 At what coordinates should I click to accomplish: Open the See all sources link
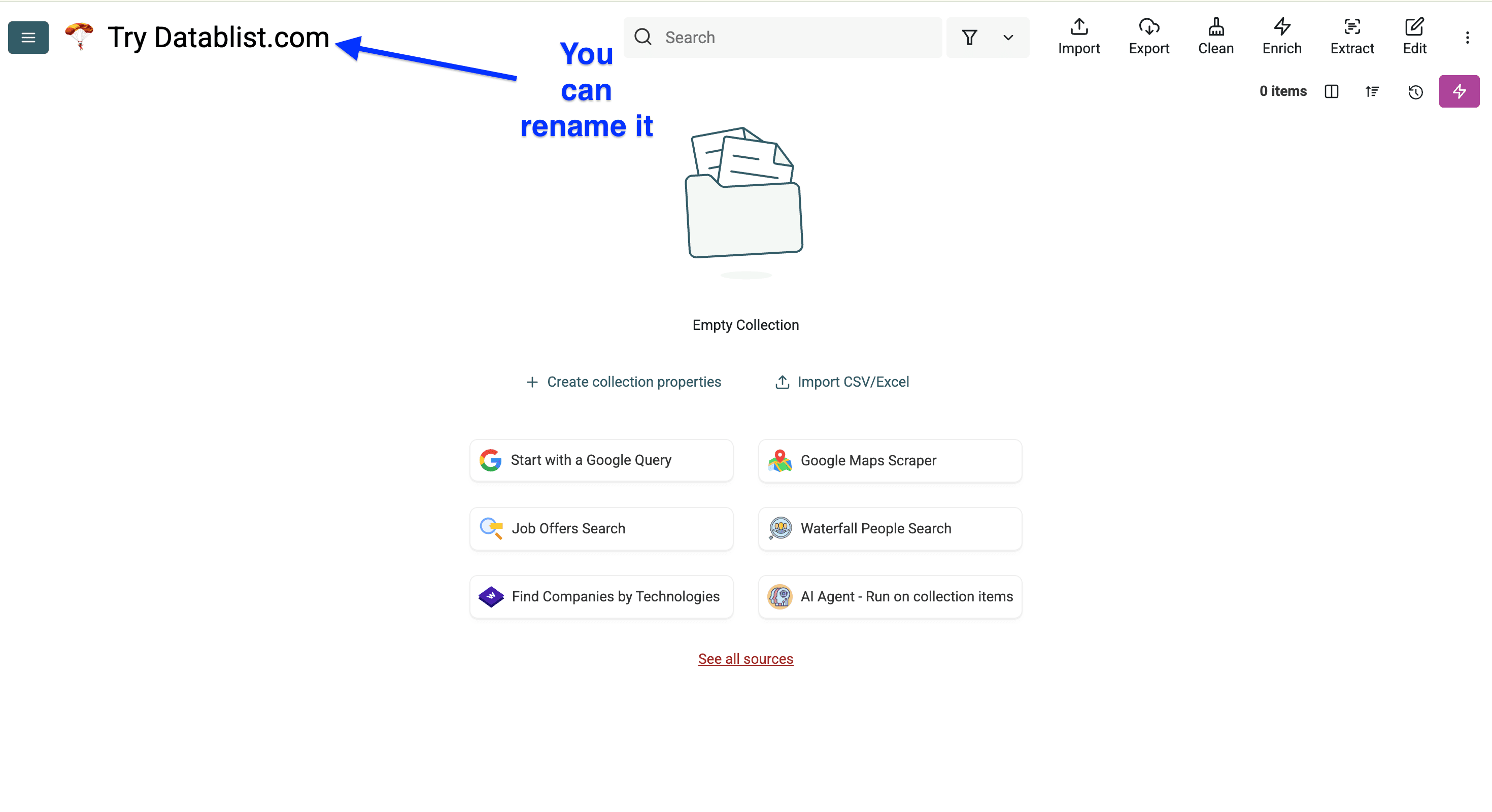(x=745, y=659)
